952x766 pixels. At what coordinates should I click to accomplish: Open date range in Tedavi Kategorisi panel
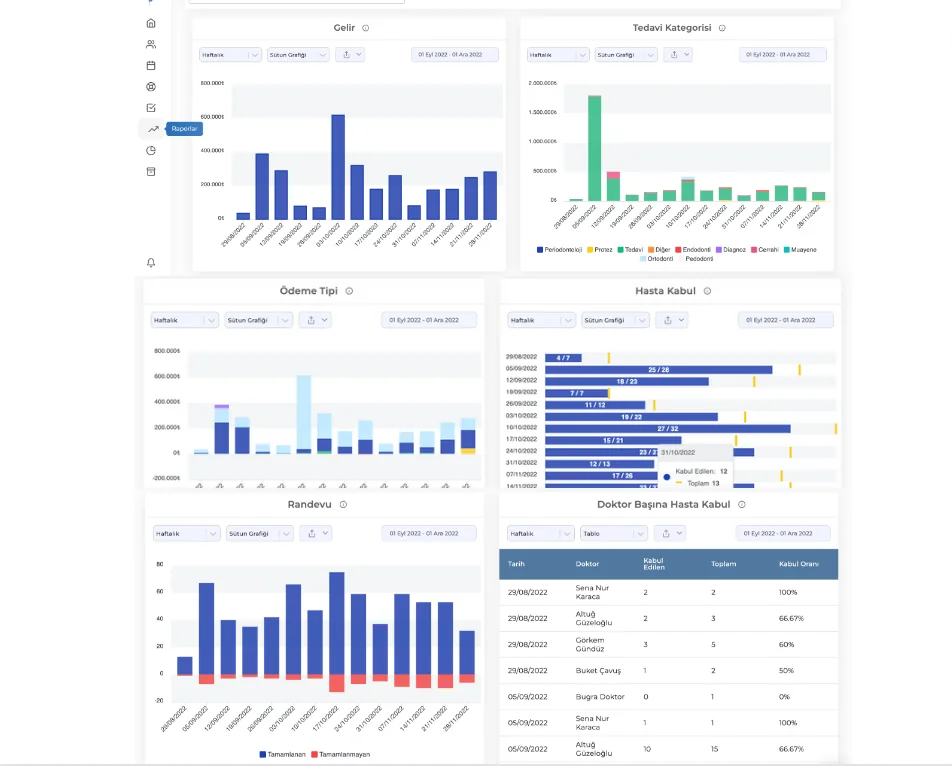point(782,55)
